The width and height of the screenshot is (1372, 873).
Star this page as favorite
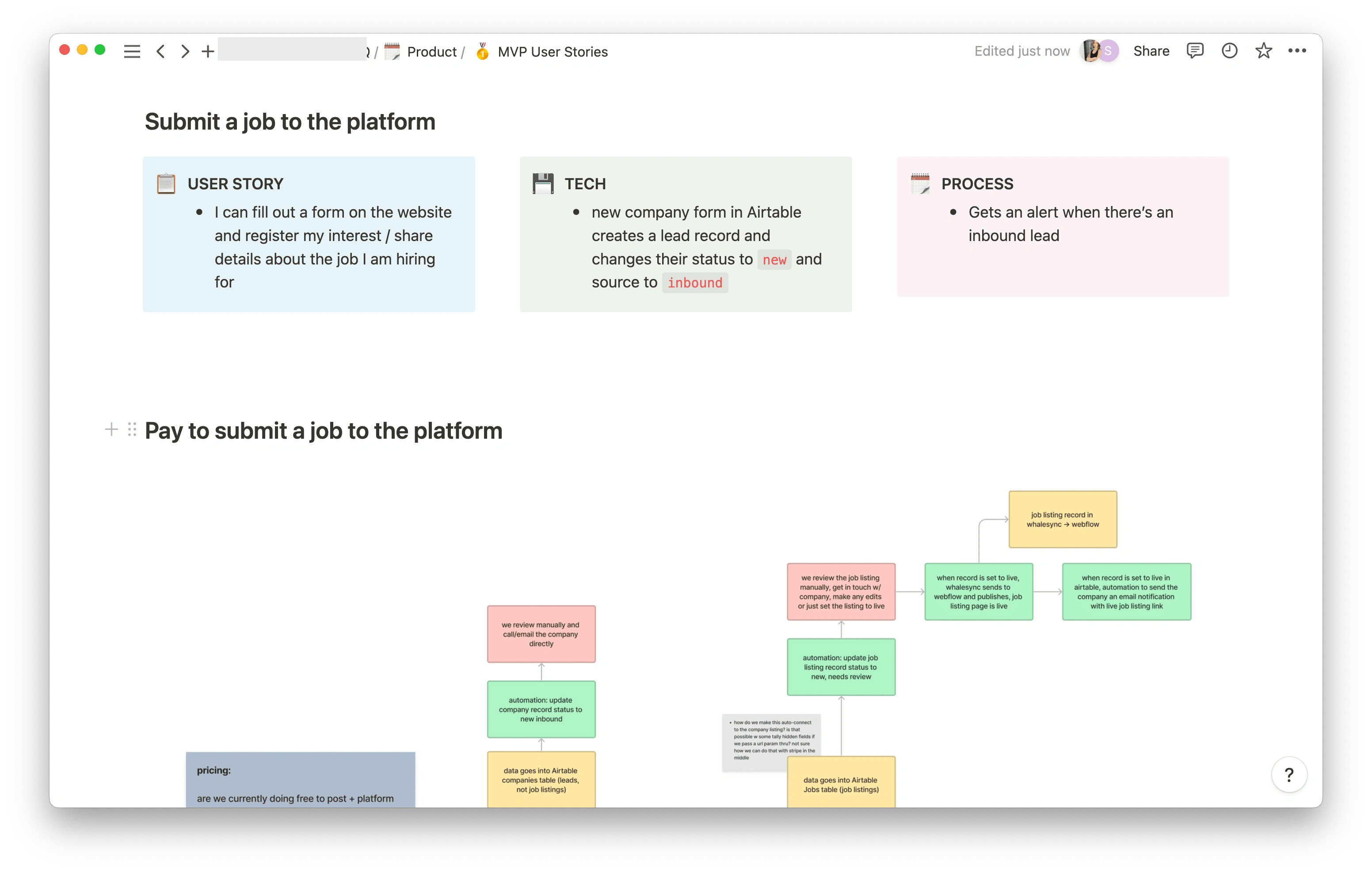click(x=1263, y=51)
